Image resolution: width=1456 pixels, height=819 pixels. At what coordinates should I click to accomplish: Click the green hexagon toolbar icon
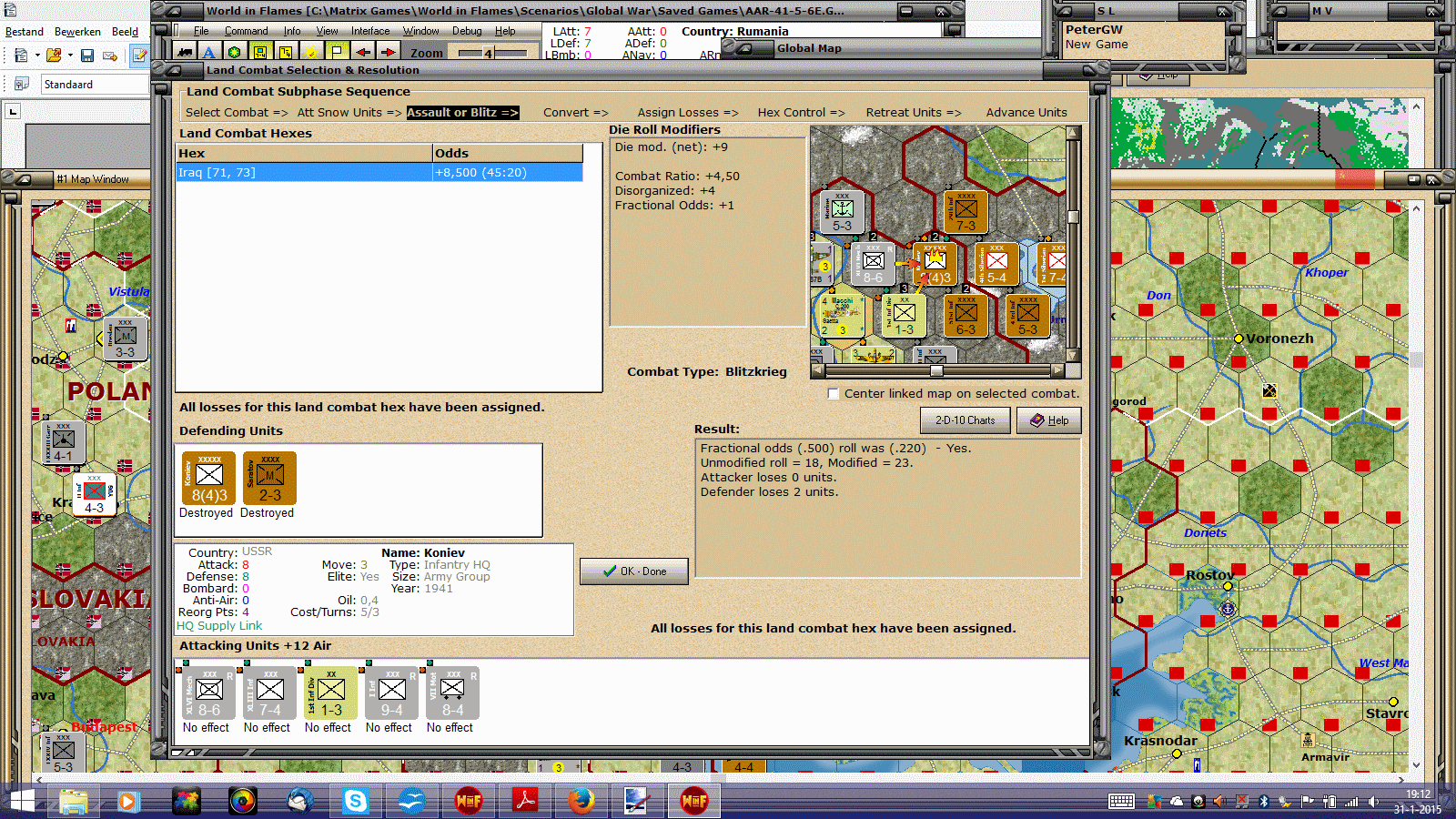235,53
